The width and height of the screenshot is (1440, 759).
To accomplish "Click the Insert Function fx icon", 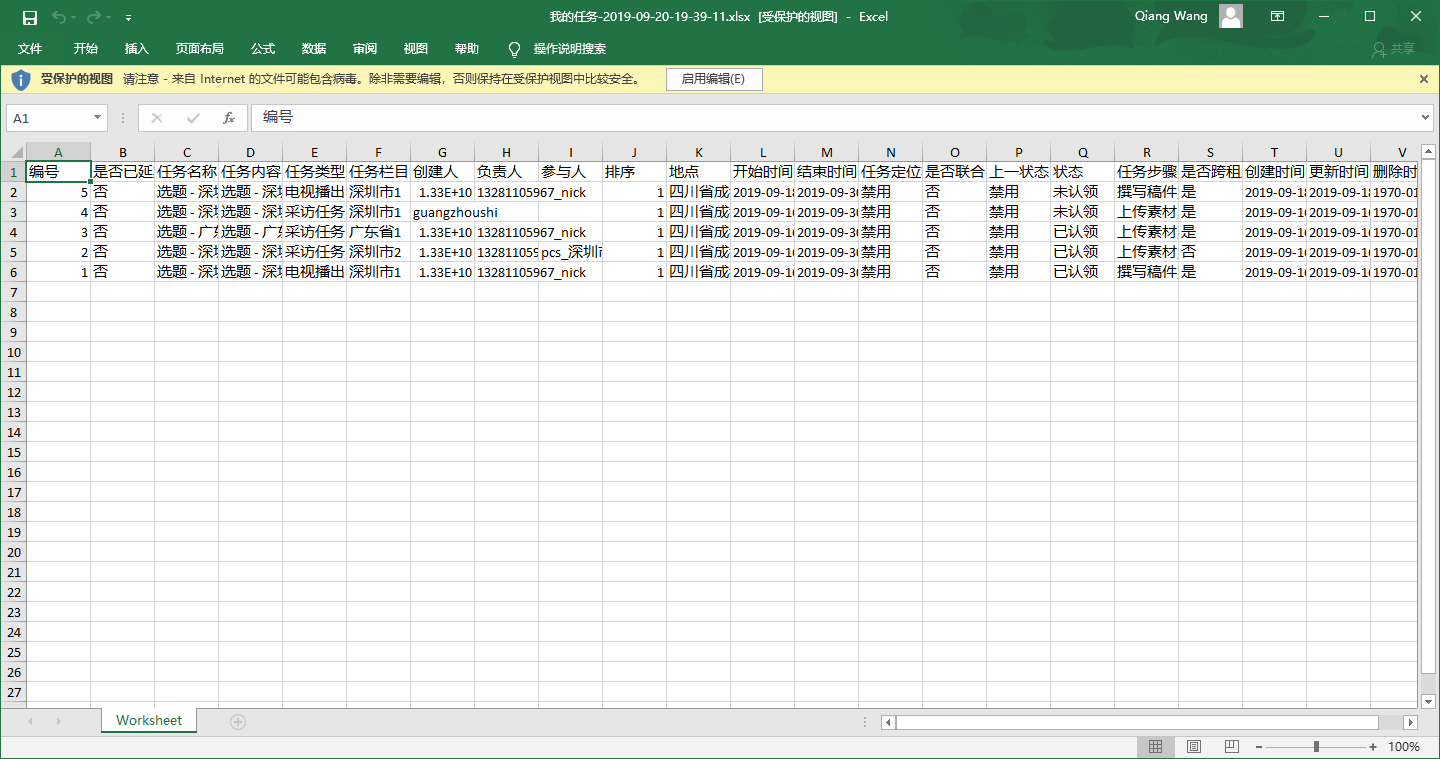I will [229, 118].
